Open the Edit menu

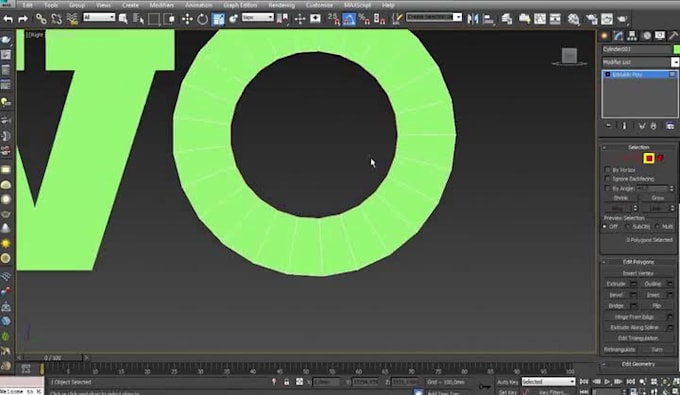click(27, 5)
